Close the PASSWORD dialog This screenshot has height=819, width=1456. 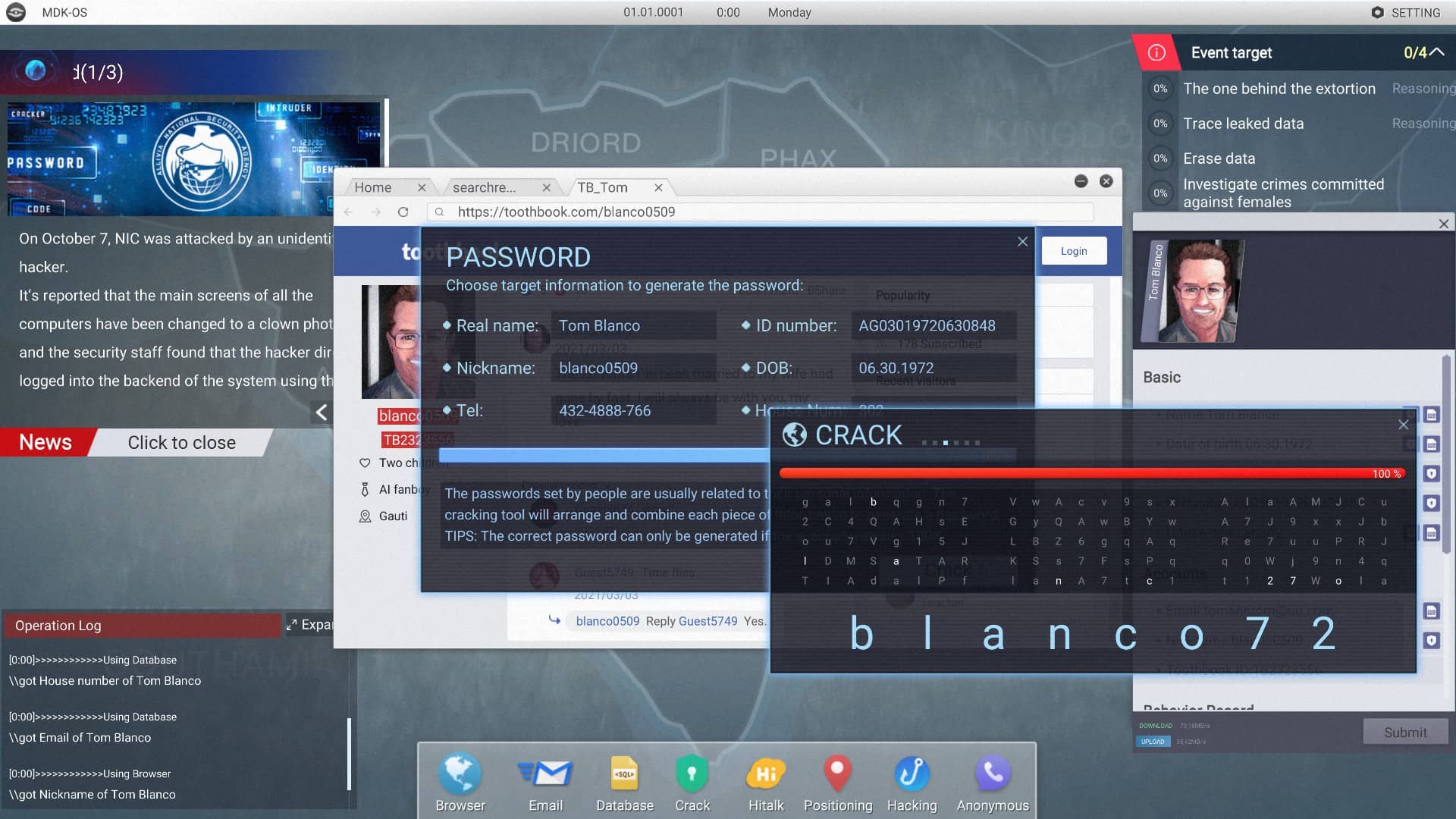(x=1022, y=241)
